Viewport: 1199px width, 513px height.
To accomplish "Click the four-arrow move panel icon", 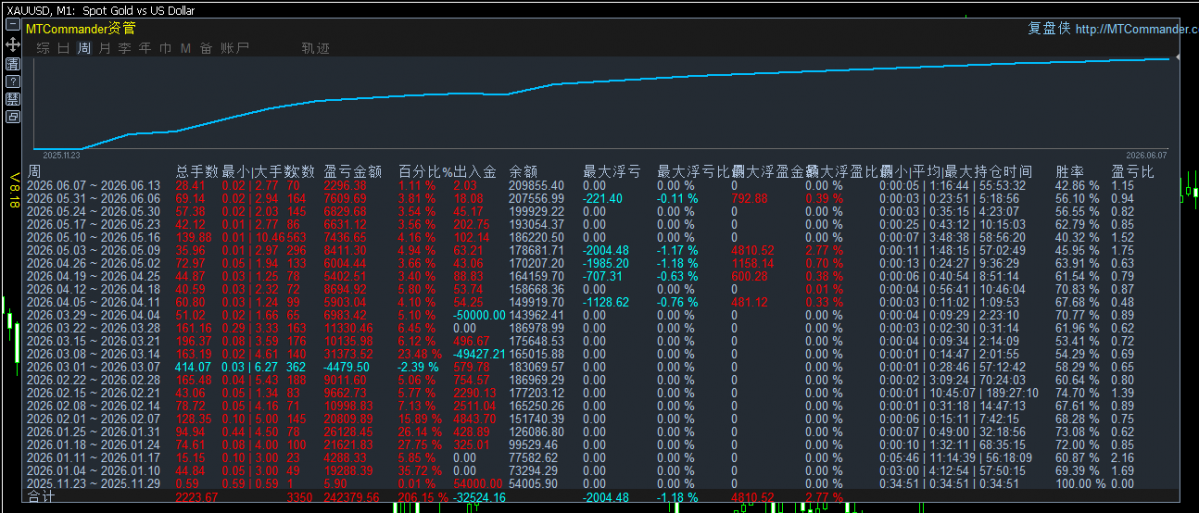I will (x=12, y=44).
